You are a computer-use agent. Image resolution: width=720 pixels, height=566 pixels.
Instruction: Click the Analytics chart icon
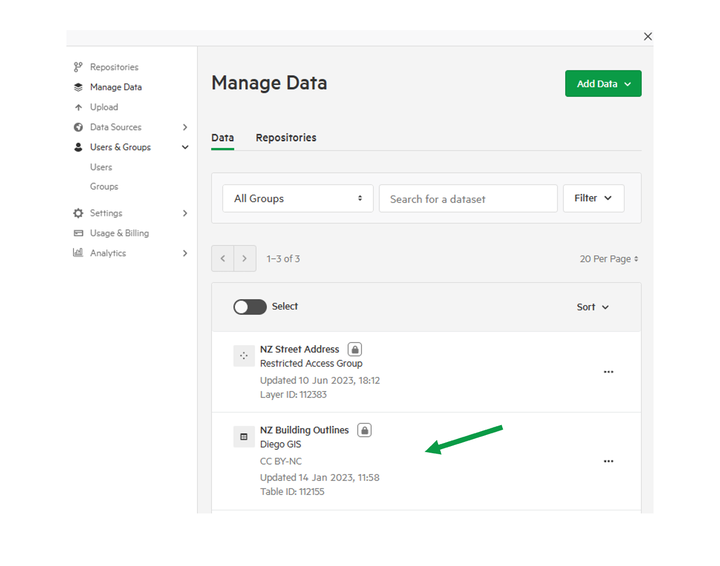click(78, 252)
